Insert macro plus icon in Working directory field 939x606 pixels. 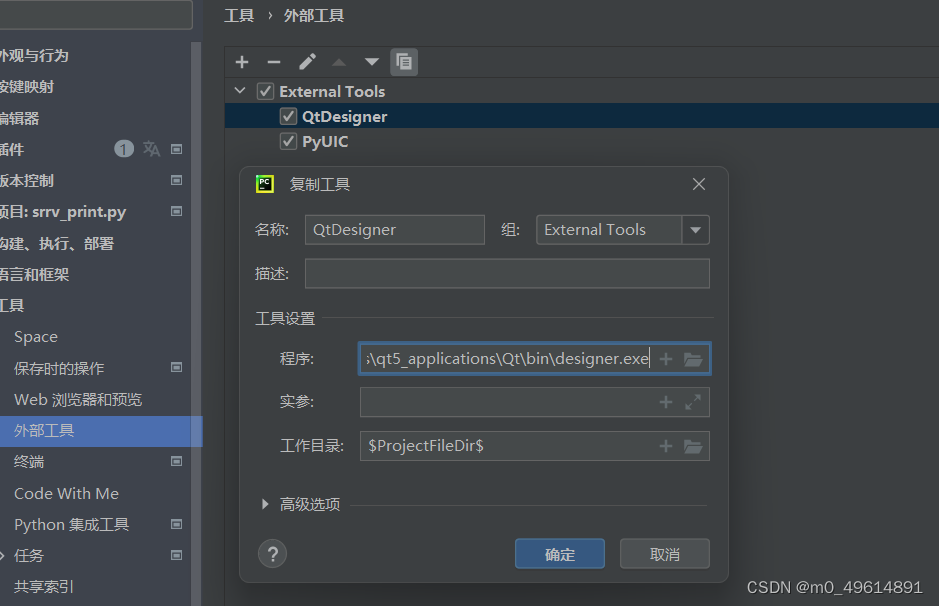pyautogui.click(x=666, y=446)
